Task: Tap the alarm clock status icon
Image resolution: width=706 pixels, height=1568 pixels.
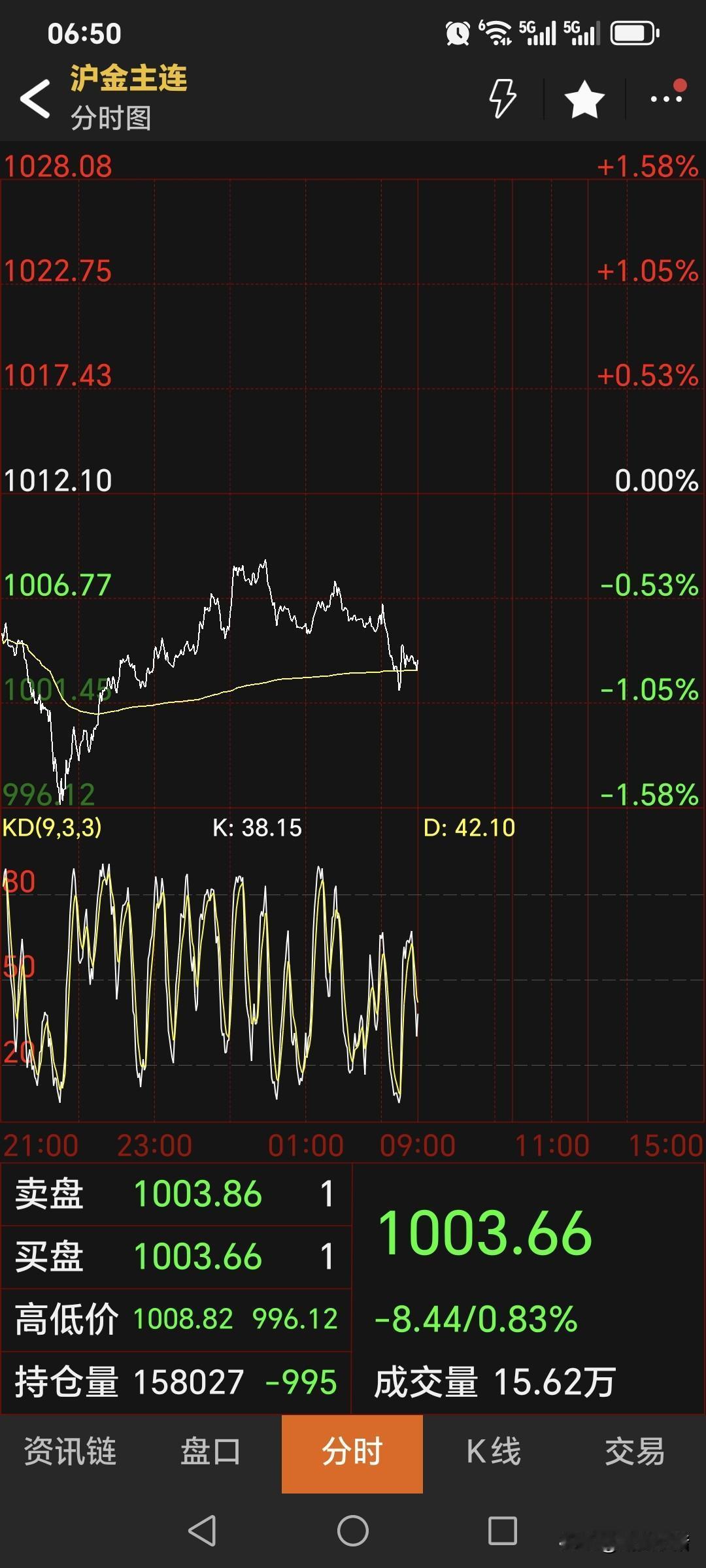Action: [x=458, y=33]
